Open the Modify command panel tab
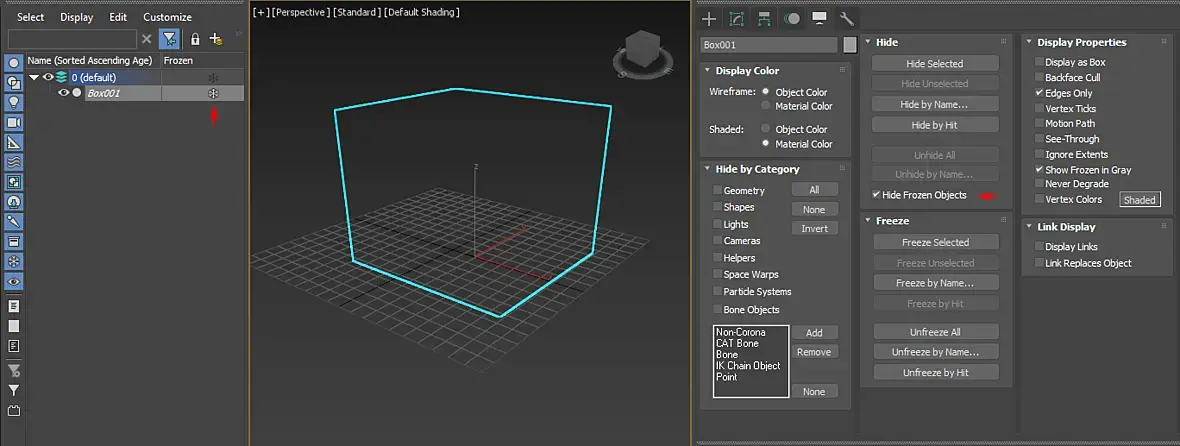 click(737, 19)
